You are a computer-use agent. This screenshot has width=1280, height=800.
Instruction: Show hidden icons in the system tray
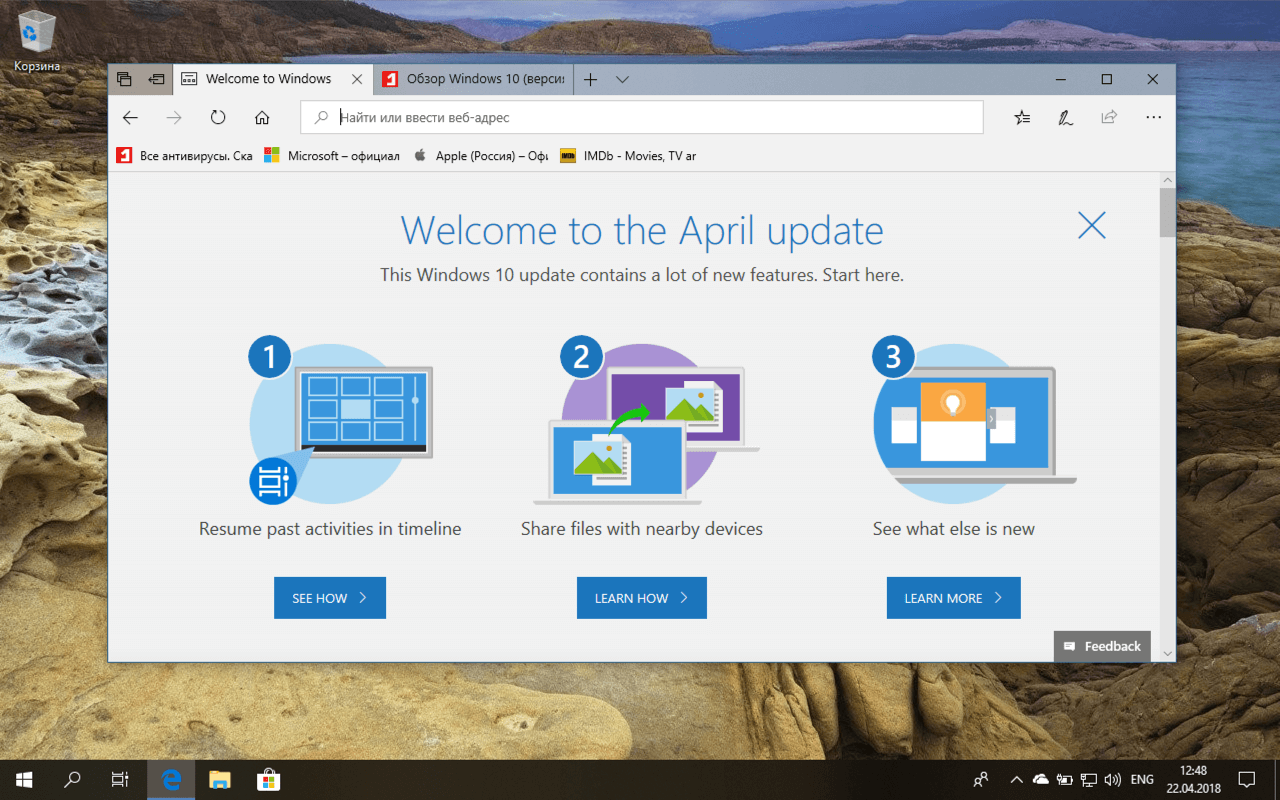pyautogui.click(x=1015, y=779)
